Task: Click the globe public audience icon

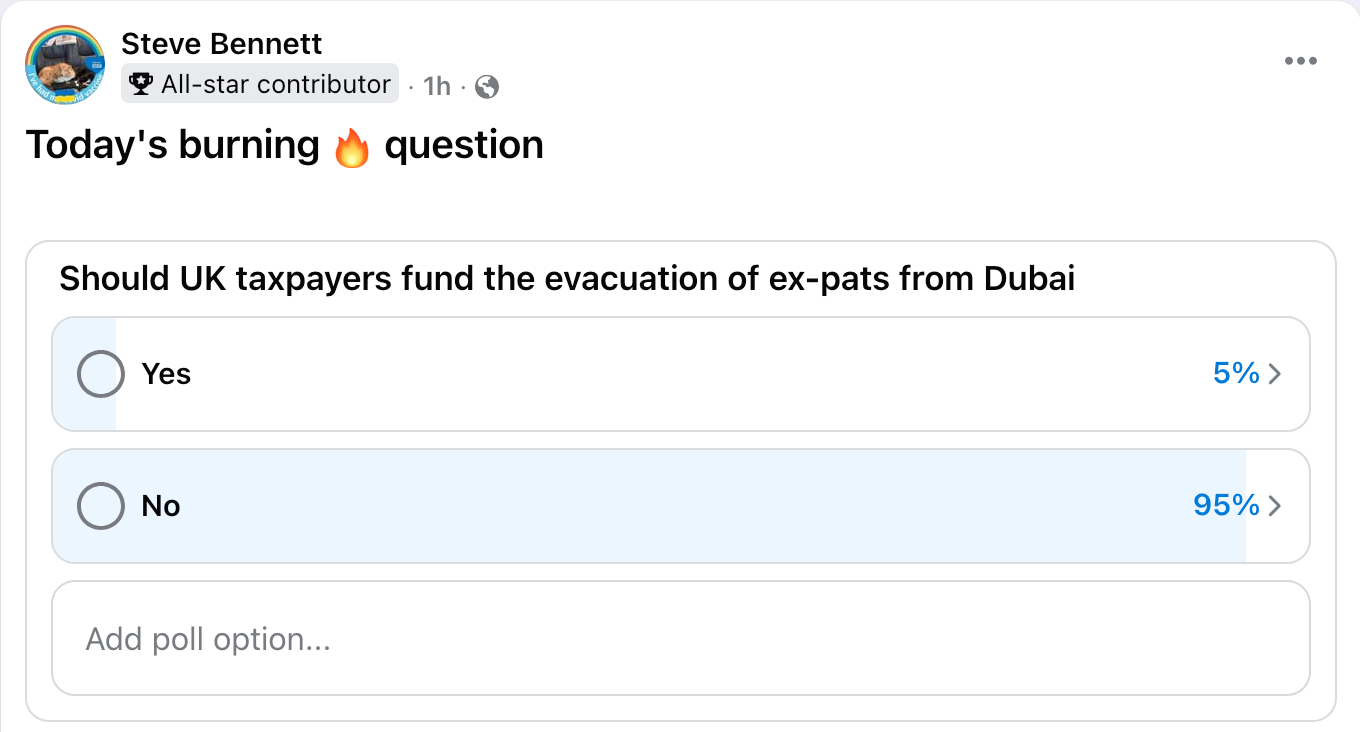Action: (x=487, y=87)
